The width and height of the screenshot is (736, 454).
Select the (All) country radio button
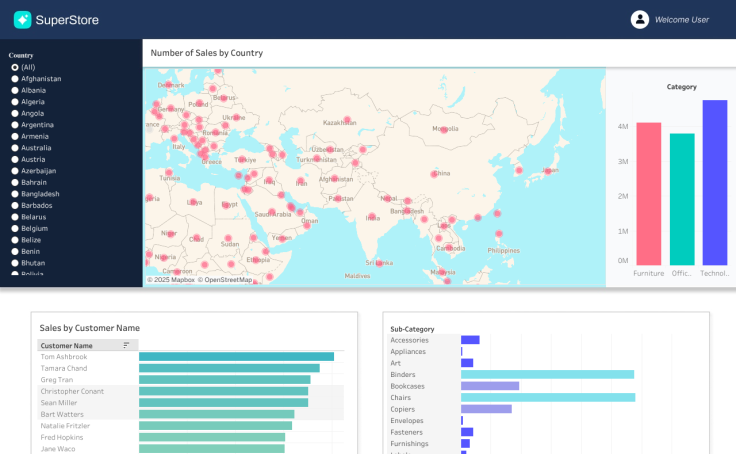15,67
